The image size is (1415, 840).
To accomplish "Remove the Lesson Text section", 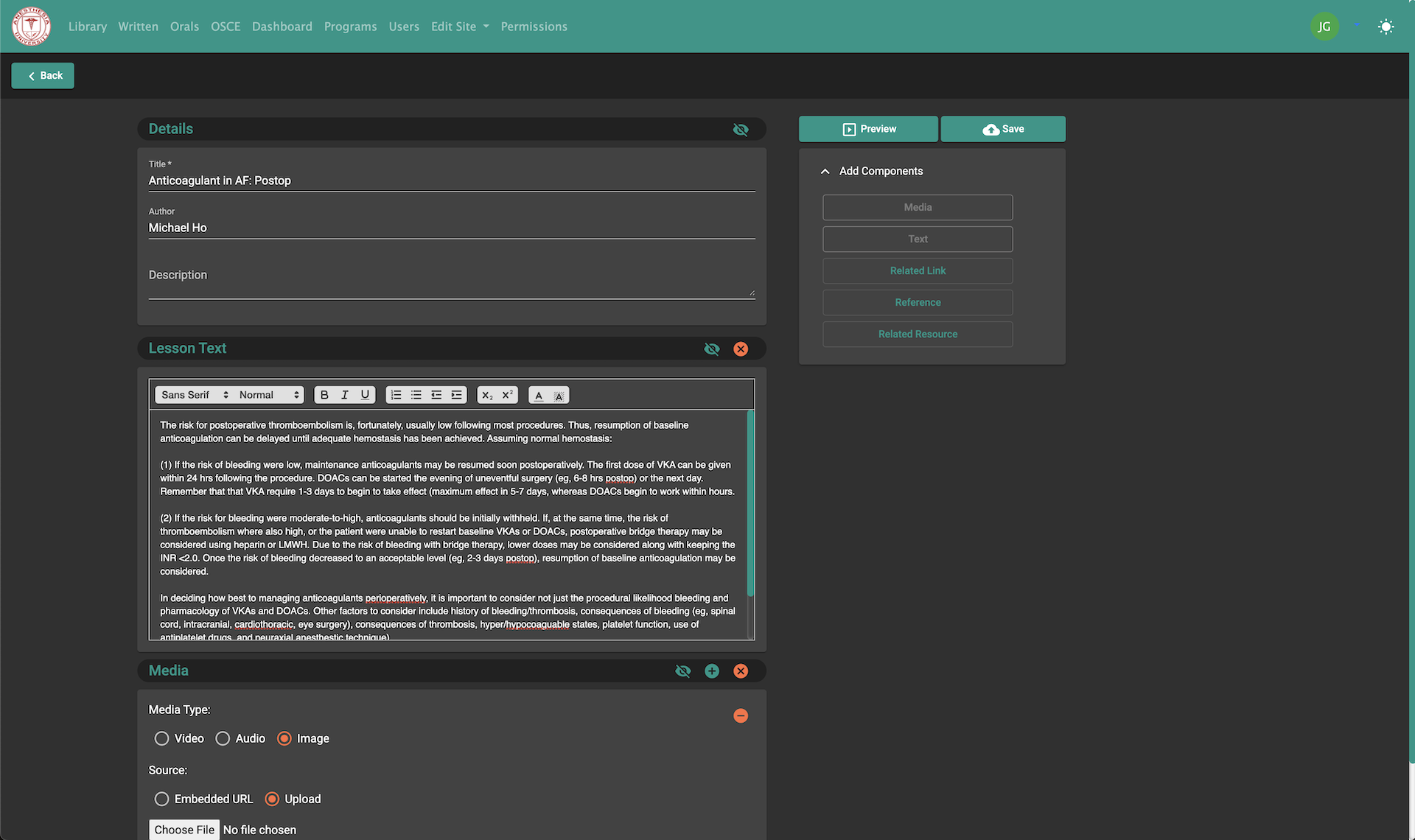I will (x=741, y=349).
